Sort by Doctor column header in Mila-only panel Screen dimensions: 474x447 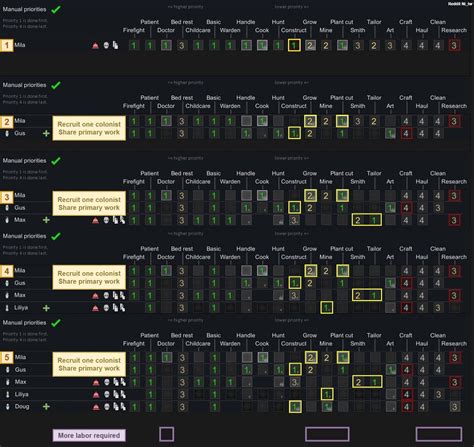click(166, 30)
